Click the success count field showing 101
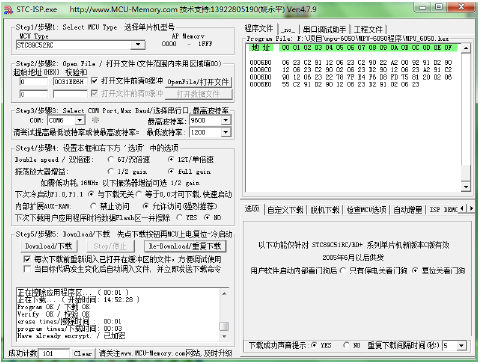480x364 pixels. (54, 353)
